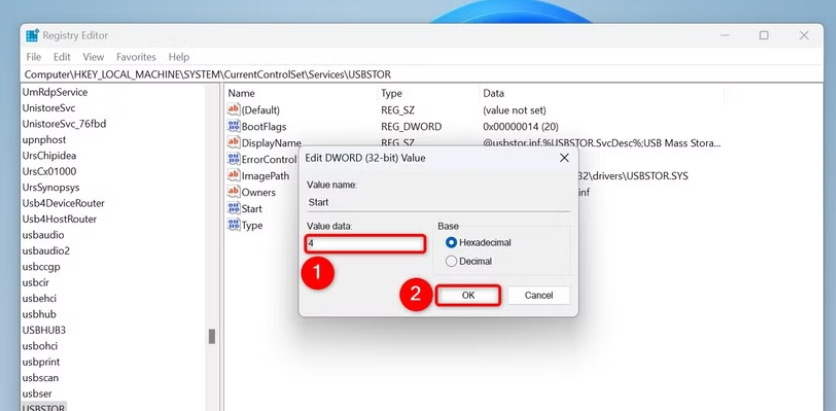Click the ImagePath string icon
Screen dimensions: 836x411
point(234,175)
